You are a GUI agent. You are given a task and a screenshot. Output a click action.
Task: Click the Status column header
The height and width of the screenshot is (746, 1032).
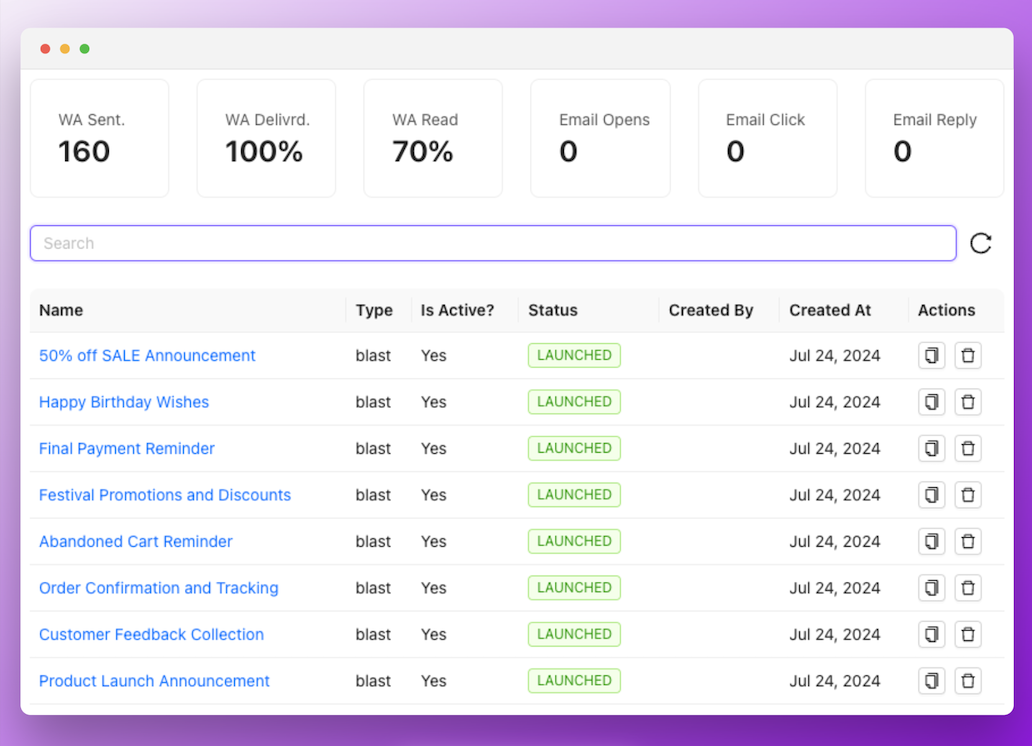[553, 310]
